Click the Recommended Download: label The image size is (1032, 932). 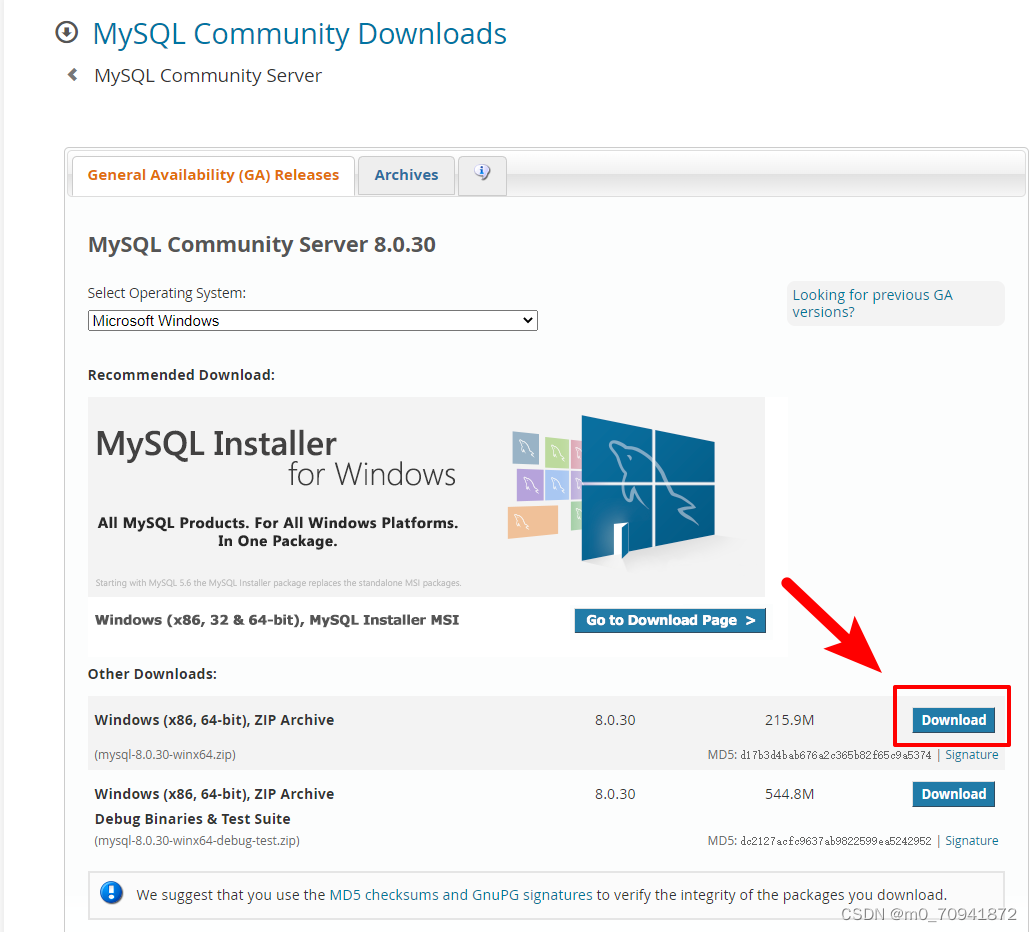[181, 375]
